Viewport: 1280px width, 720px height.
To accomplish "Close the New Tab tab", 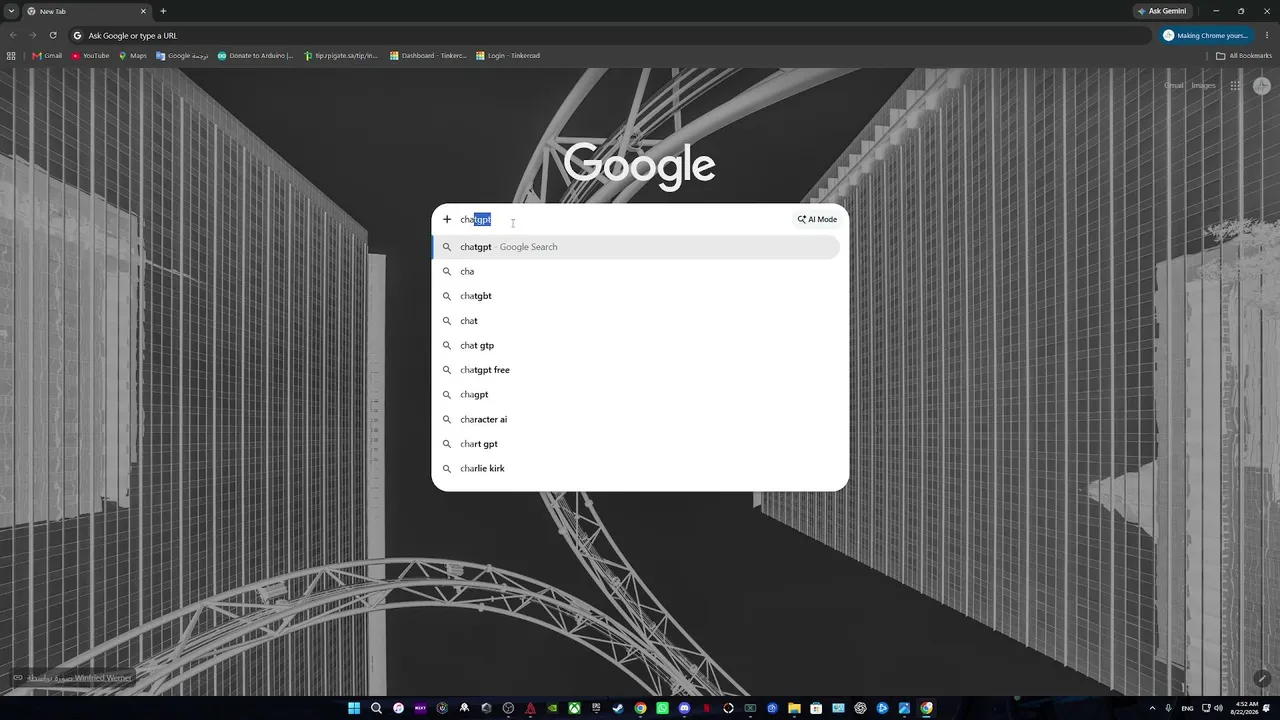I will point(143,11).
